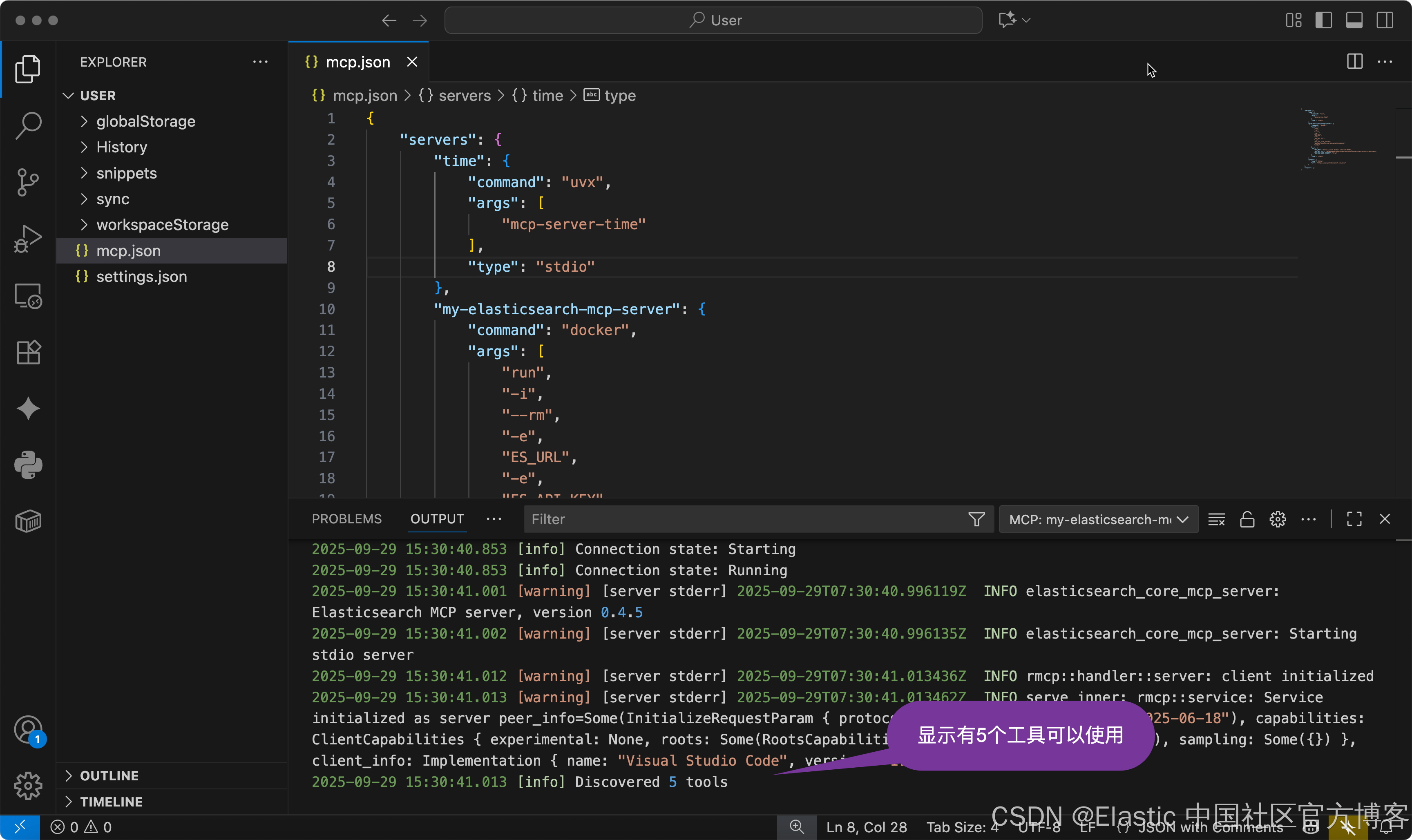The width and height of the screenshot is (1412, 840).
Task: Open output panel more actions
Action: pos(1309,520)
